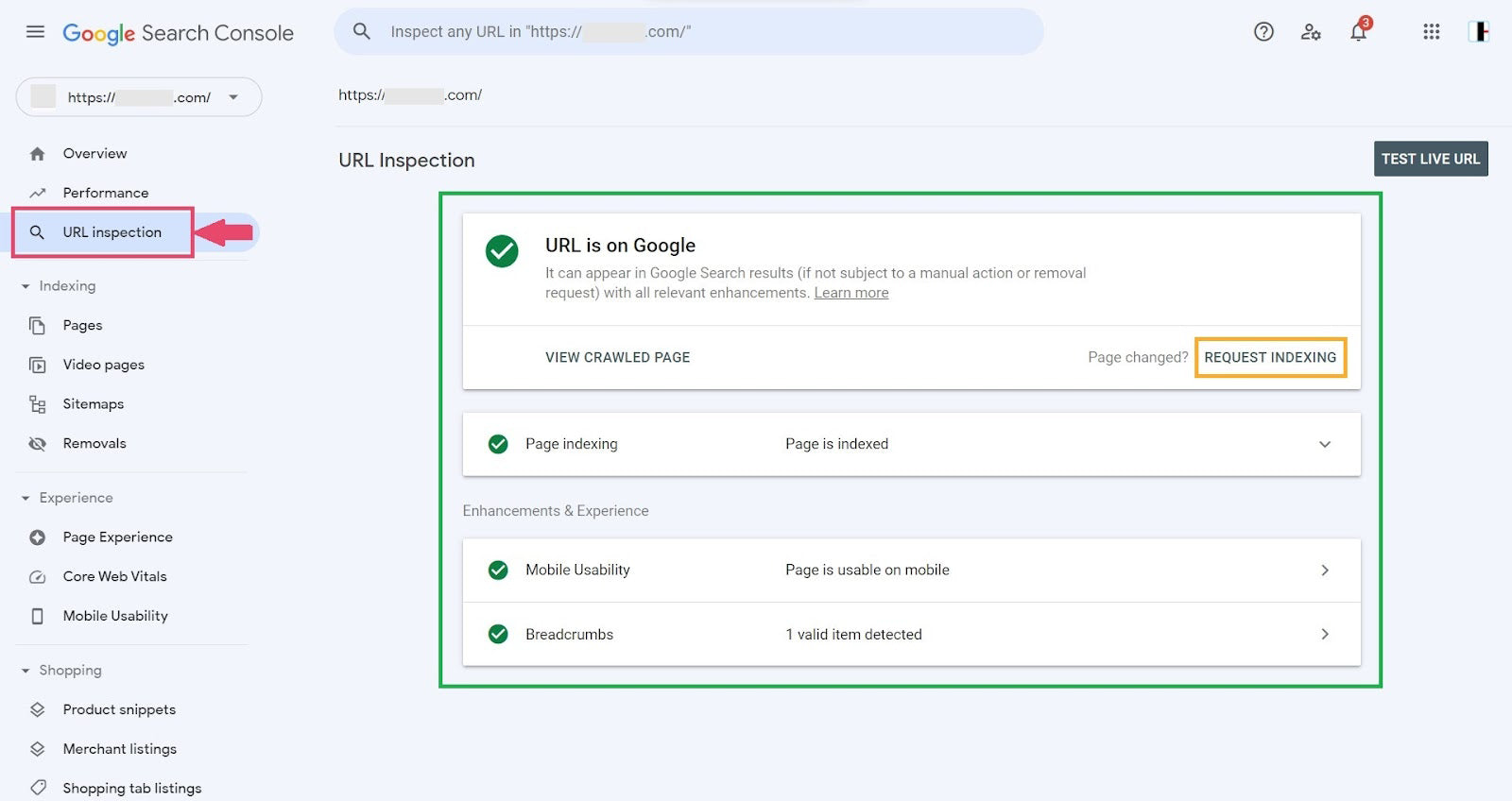Viewport: 1512px width, 801px height.
Task: Click the Removals hidden-eye icon
Action: click(38, 444)
